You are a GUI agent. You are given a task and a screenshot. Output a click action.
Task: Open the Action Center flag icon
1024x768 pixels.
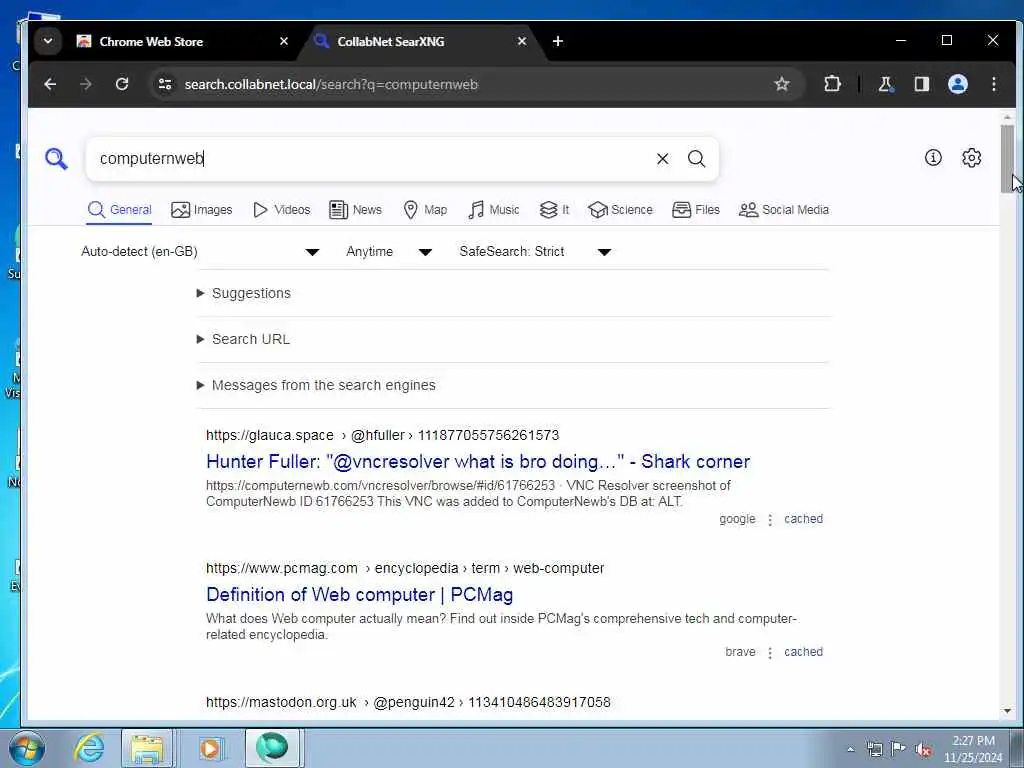(899, 749)
